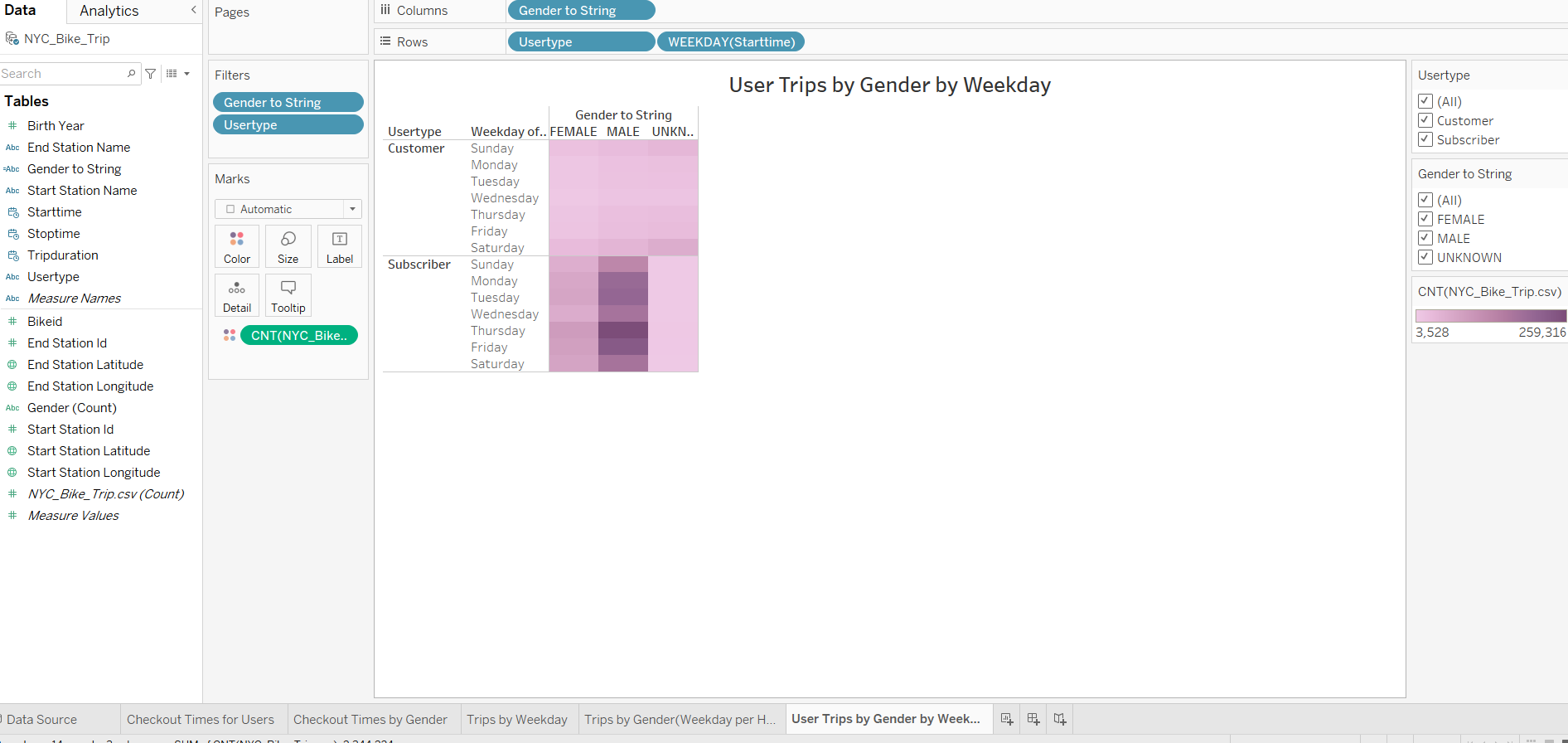Open the Automatic mark type dropdown
The height and width of the screenshot is (743, 1568).
(x=288, y=209)
